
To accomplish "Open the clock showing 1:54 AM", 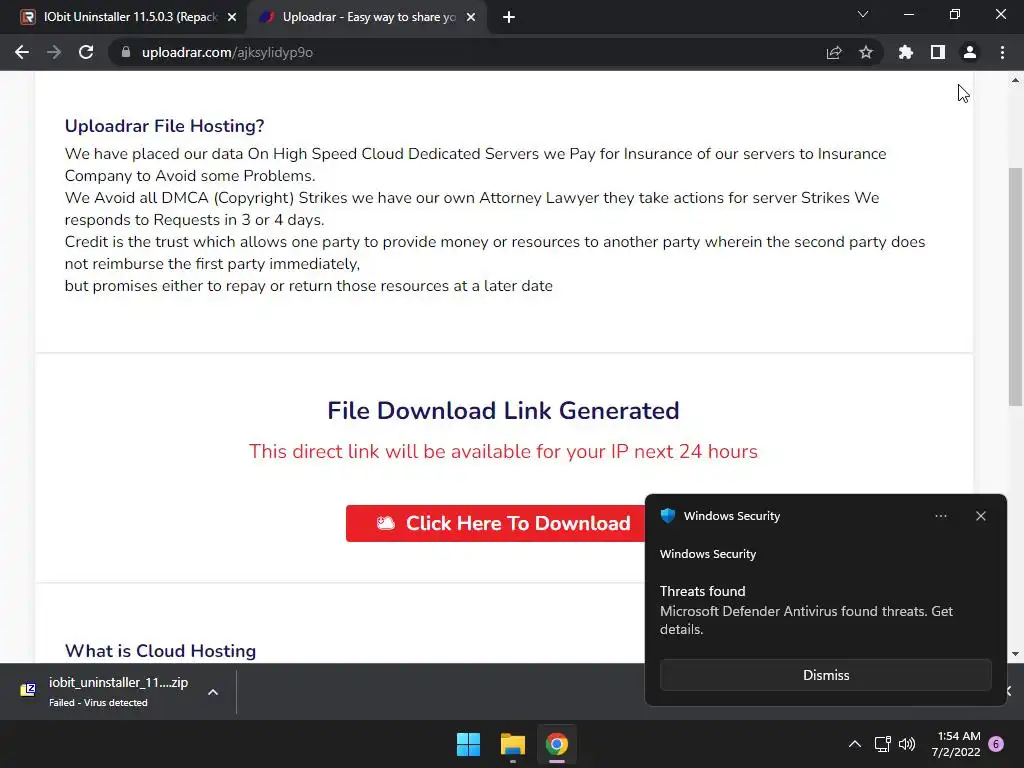I will [x=956, y=744].
